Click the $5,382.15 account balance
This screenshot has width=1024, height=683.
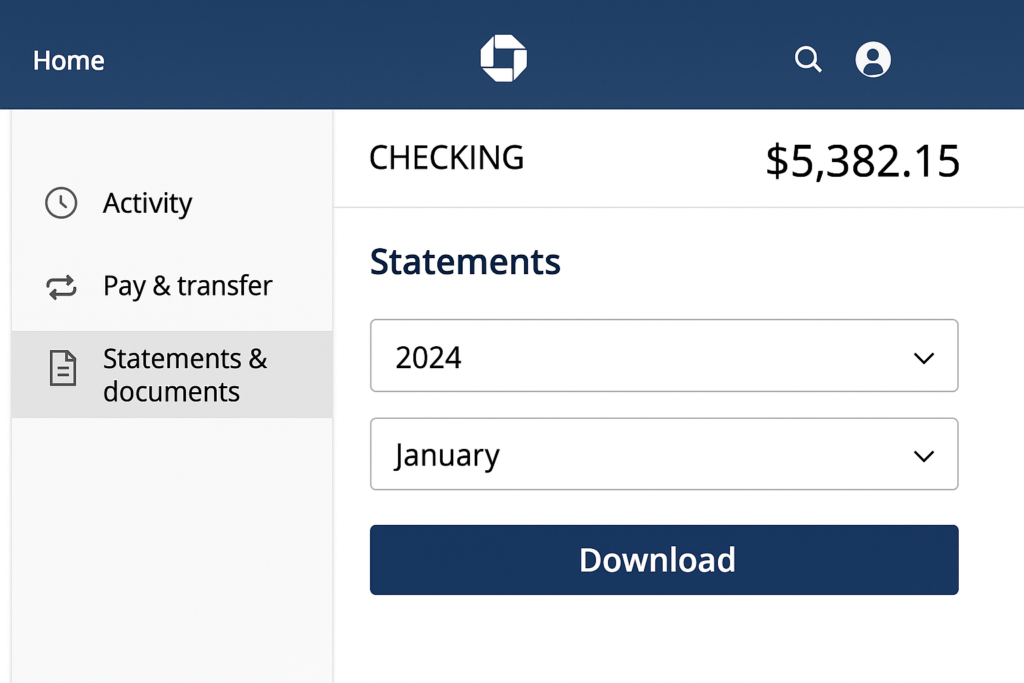[862, 161]
